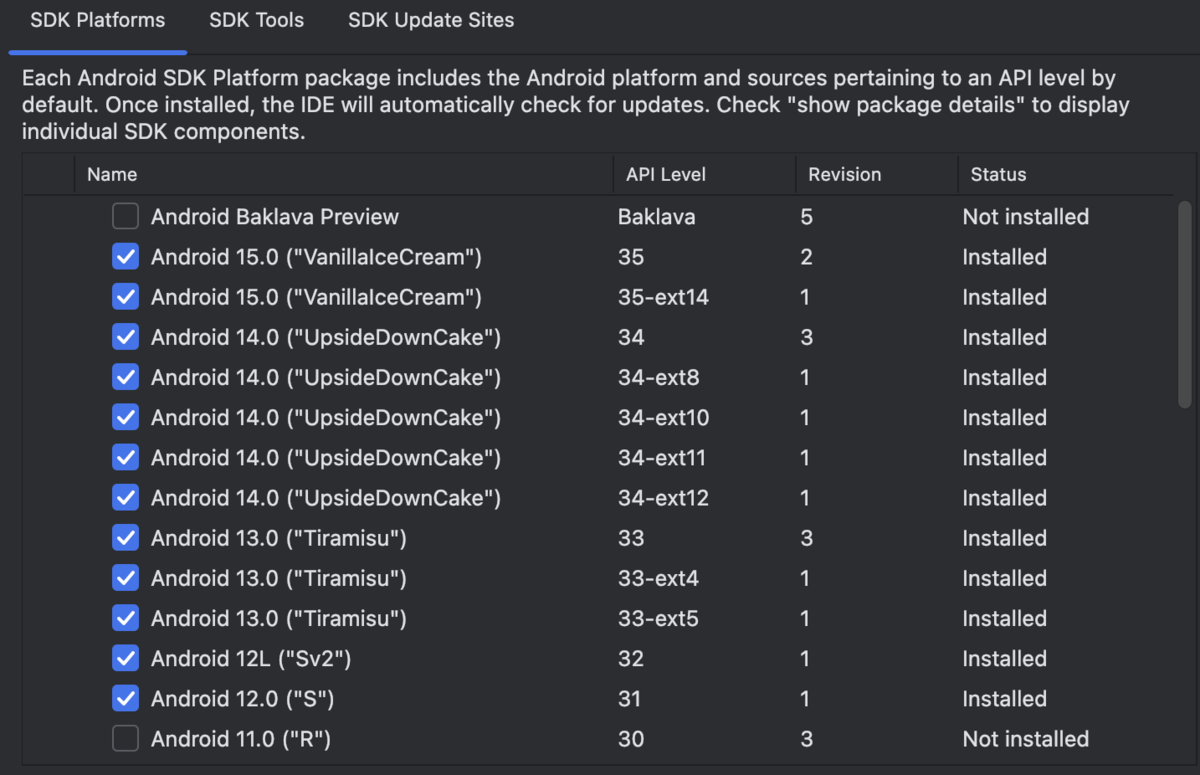
Task: Sort by the Revision column header
Action: (877, 174)
